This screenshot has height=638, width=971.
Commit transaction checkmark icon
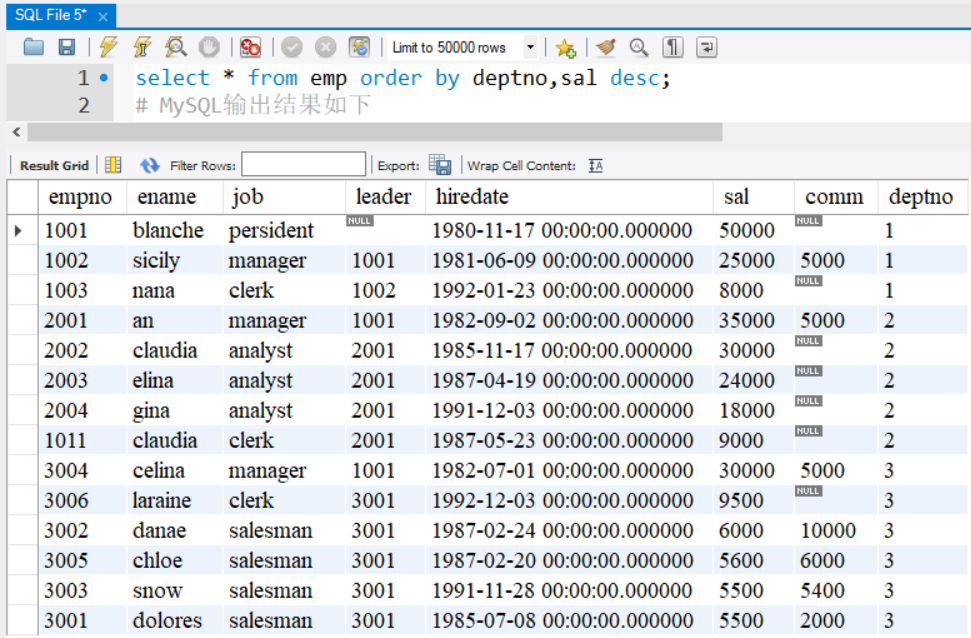pos(292,47)
